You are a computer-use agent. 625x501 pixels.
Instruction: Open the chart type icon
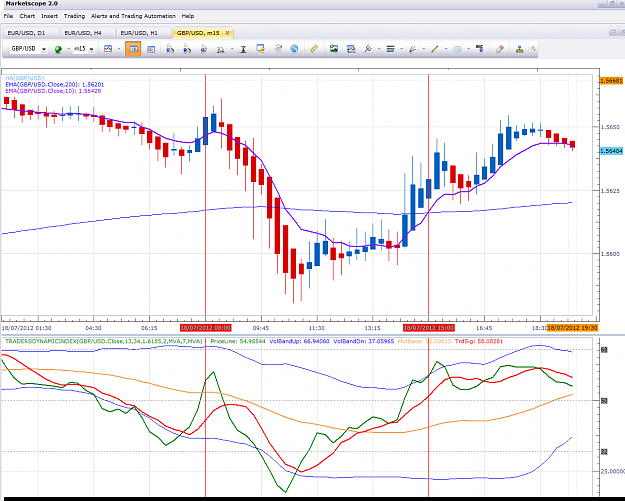(x=108, y=49)
